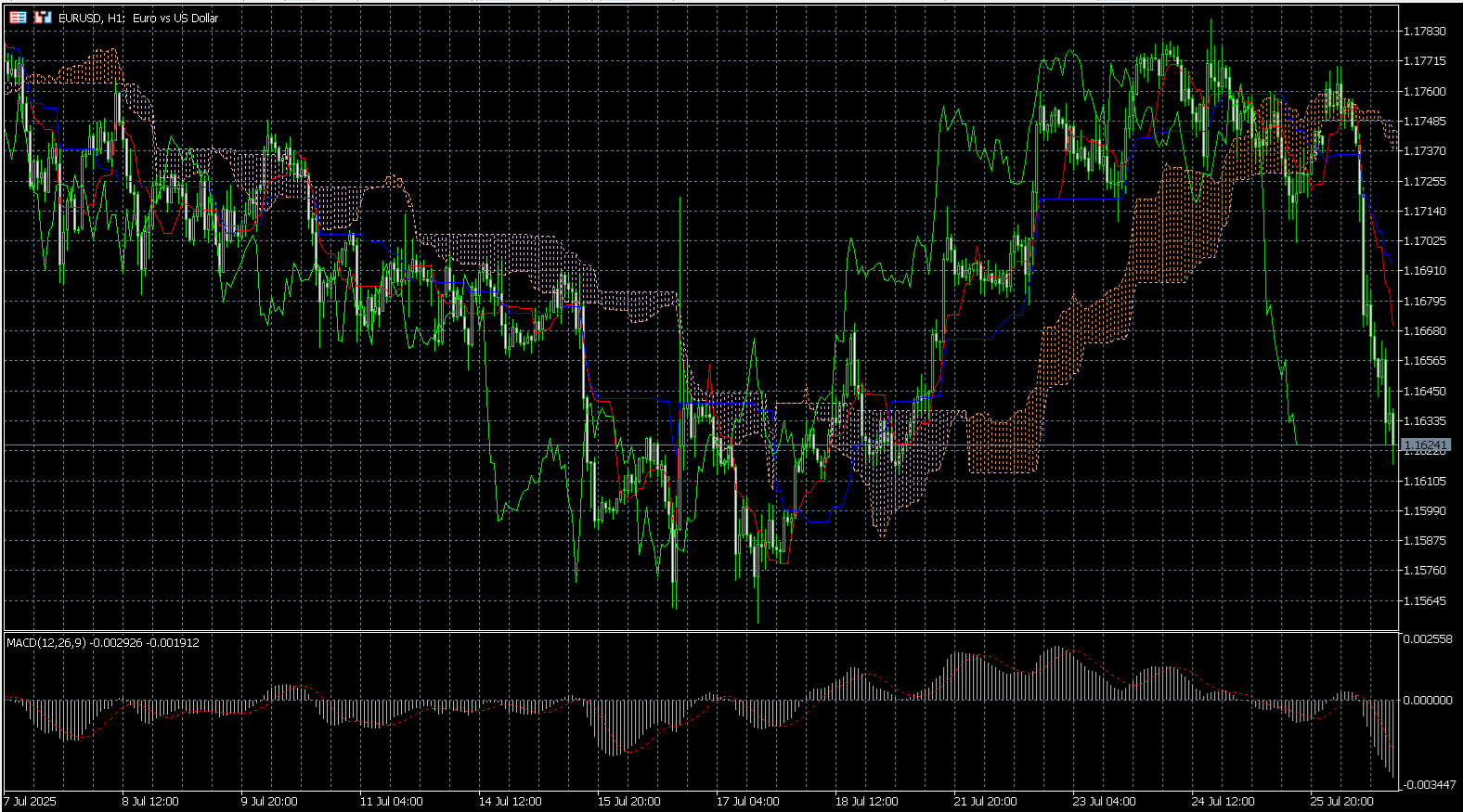Image resolution: width=1463 pixels, height=812 pixels.
Task: Click the 24 Jul 12:00 time label
Action: tap(1223, 801)
